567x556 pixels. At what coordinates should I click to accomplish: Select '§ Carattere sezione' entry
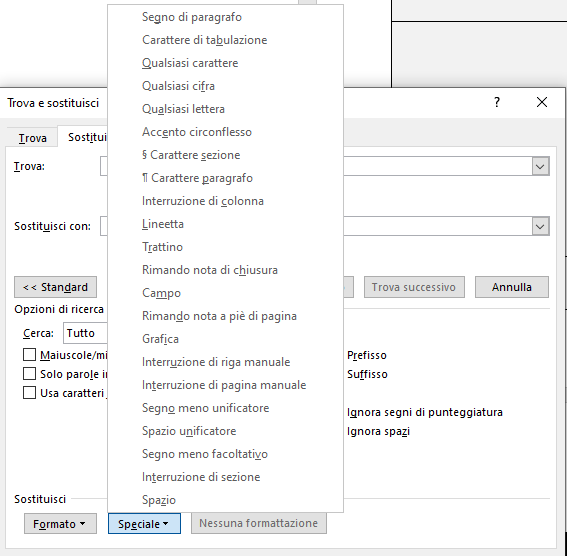[x=225, y=155]
